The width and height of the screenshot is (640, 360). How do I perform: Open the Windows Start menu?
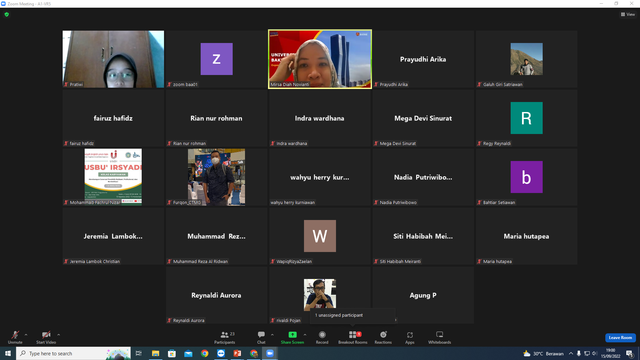(x=8, y=353)
